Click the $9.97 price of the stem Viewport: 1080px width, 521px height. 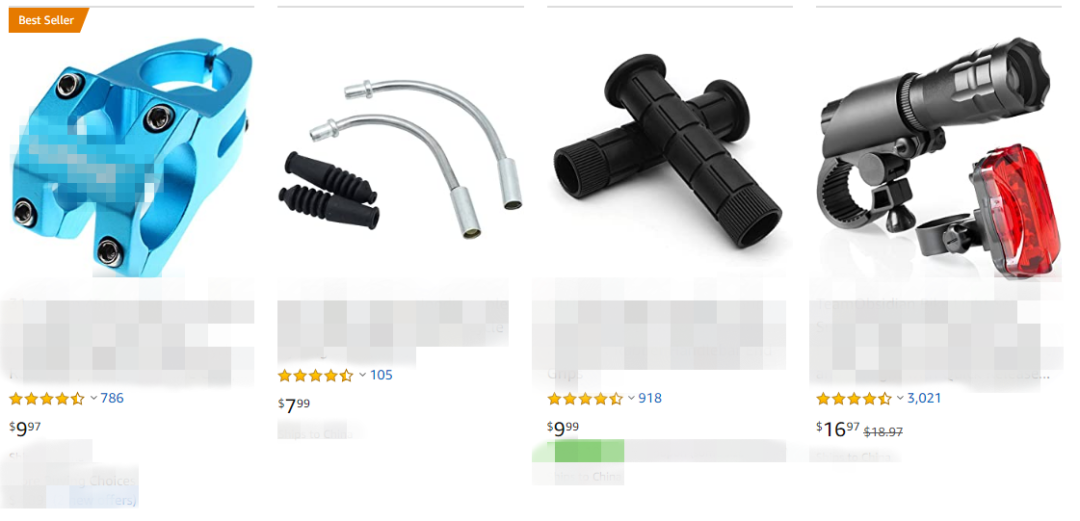[x=25, y=429]
